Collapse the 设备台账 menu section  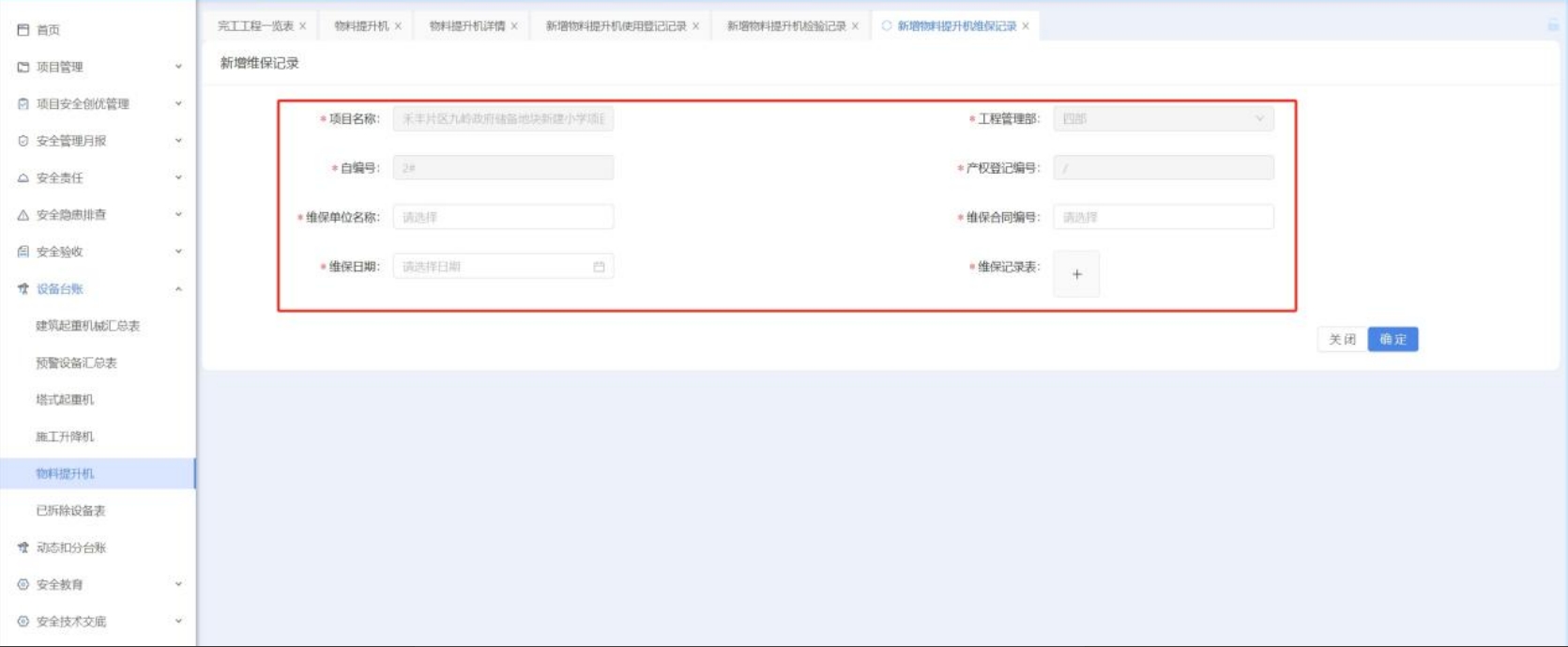178,289
